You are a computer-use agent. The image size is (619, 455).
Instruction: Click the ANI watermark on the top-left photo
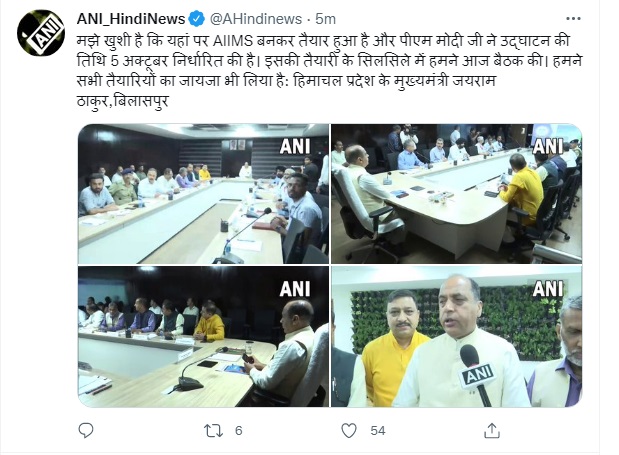[294, 146]
